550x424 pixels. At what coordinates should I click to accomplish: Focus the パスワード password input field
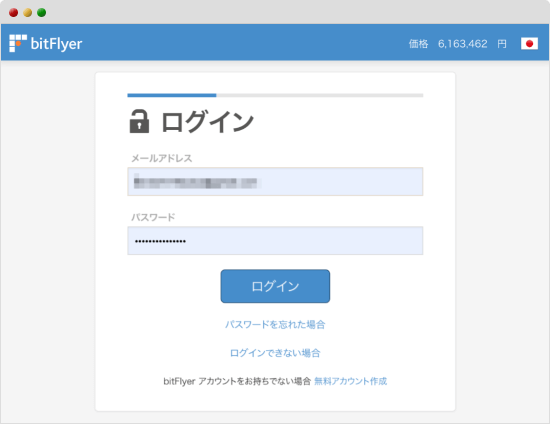click(x=275, y=241)
